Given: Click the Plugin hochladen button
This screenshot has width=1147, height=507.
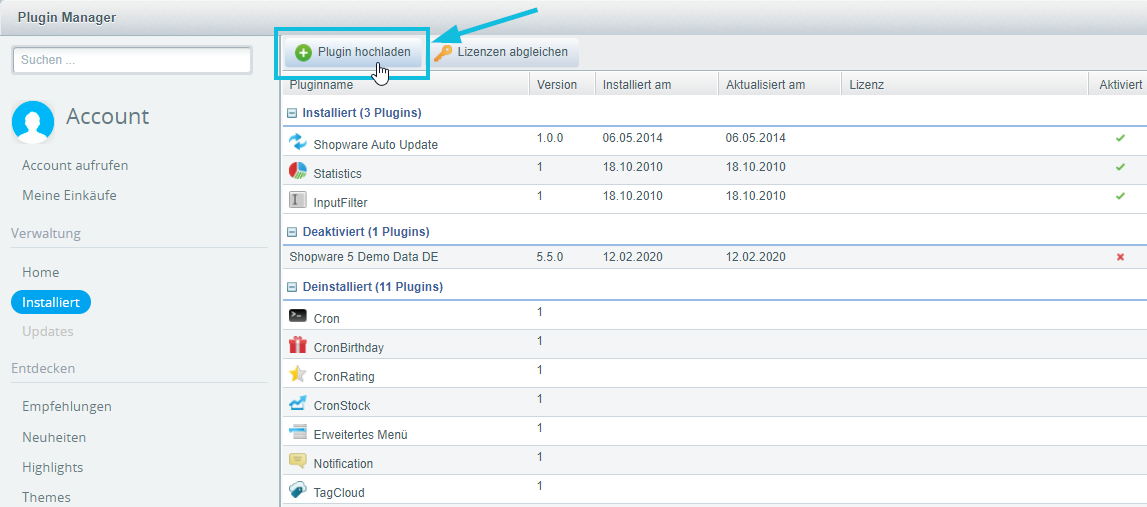Looking at the screenshot, I should coord(353,53).
